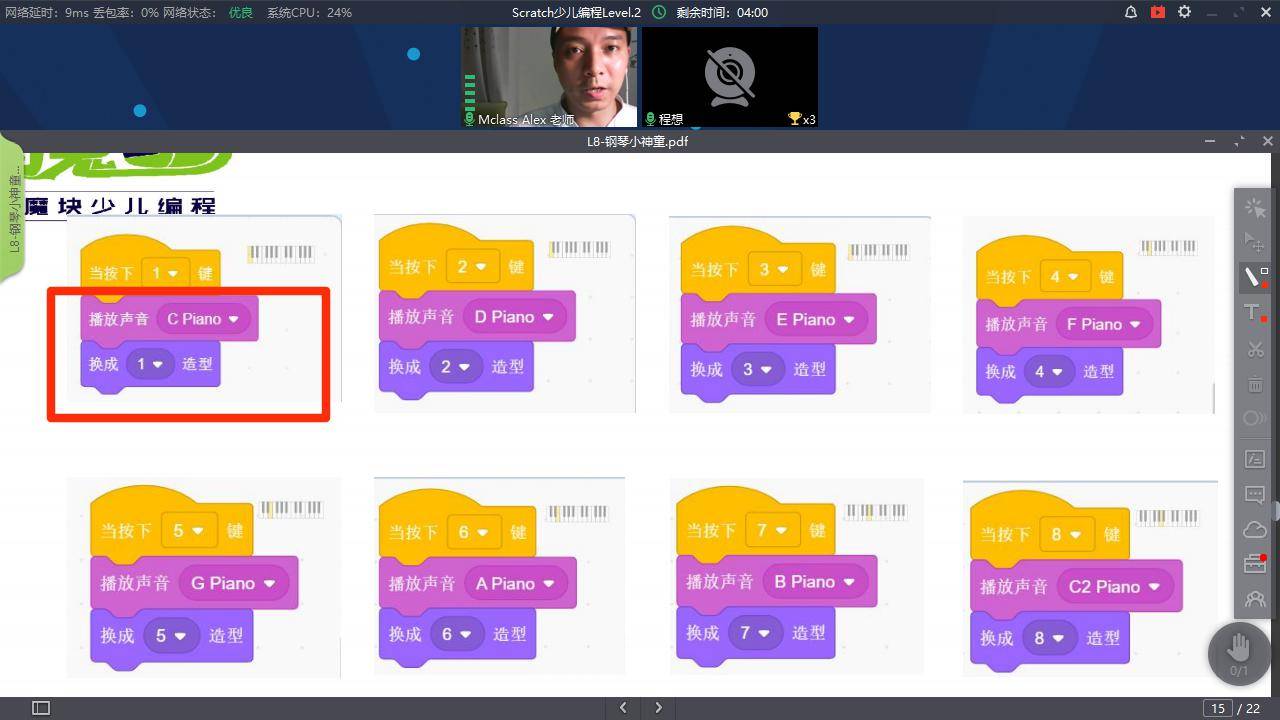
Task: Toggle the laser pointer tool
Action: click(1254, 208)
